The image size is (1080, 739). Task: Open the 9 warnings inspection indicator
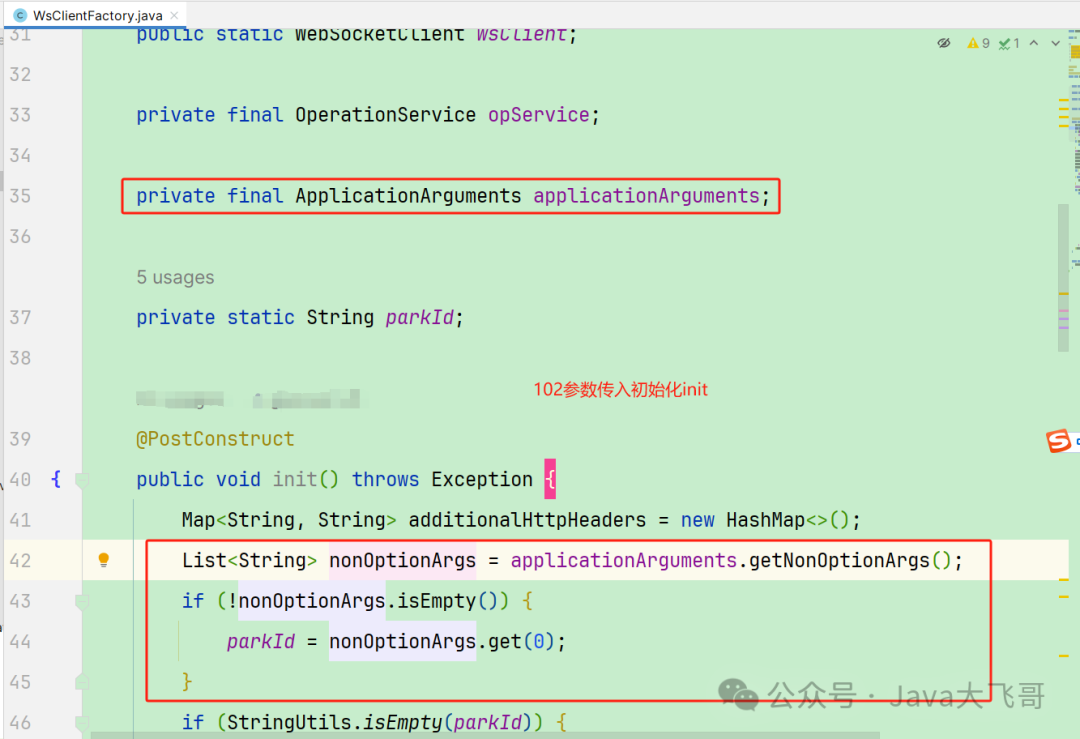978,43
